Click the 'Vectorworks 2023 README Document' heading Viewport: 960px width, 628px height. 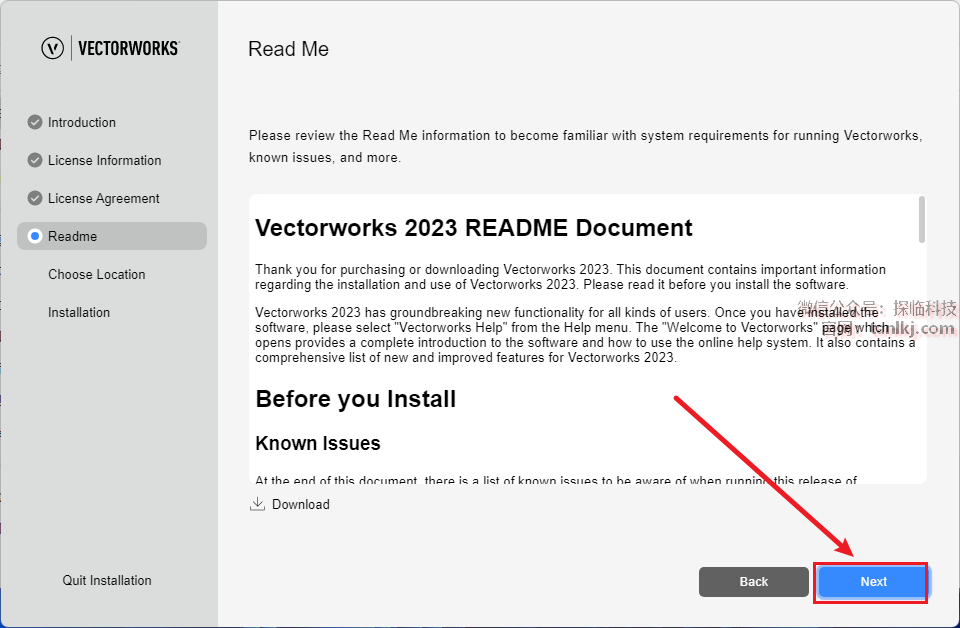pos(473,228)
